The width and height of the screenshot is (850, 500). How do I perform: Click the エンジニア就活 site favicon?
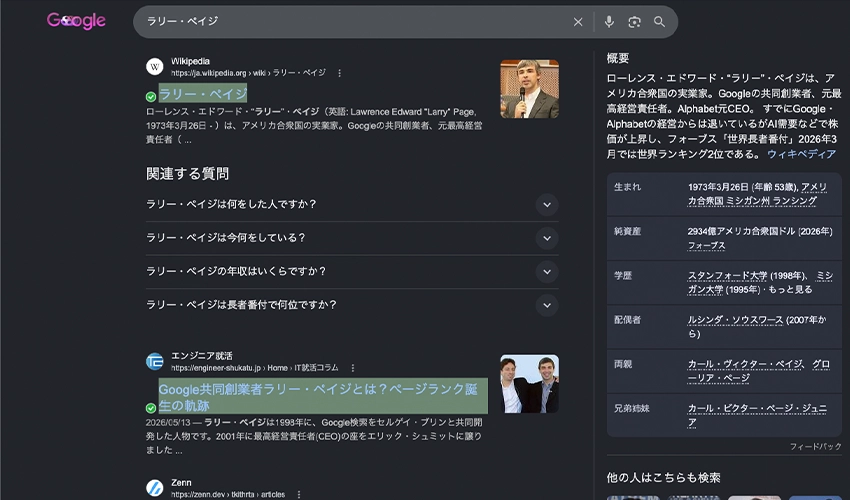[x=154, y=361]
